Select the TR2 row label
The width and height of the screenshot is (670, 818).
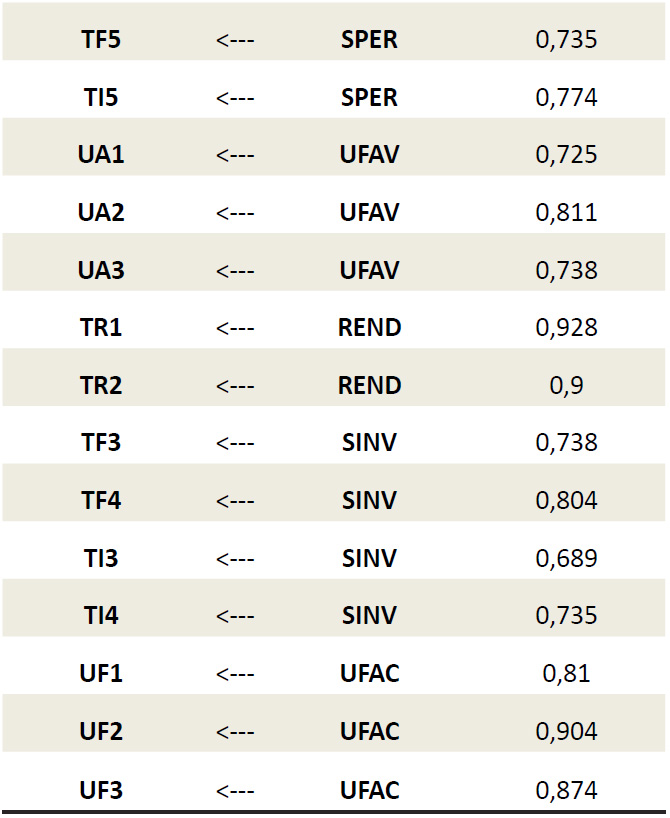click(101, 386)
